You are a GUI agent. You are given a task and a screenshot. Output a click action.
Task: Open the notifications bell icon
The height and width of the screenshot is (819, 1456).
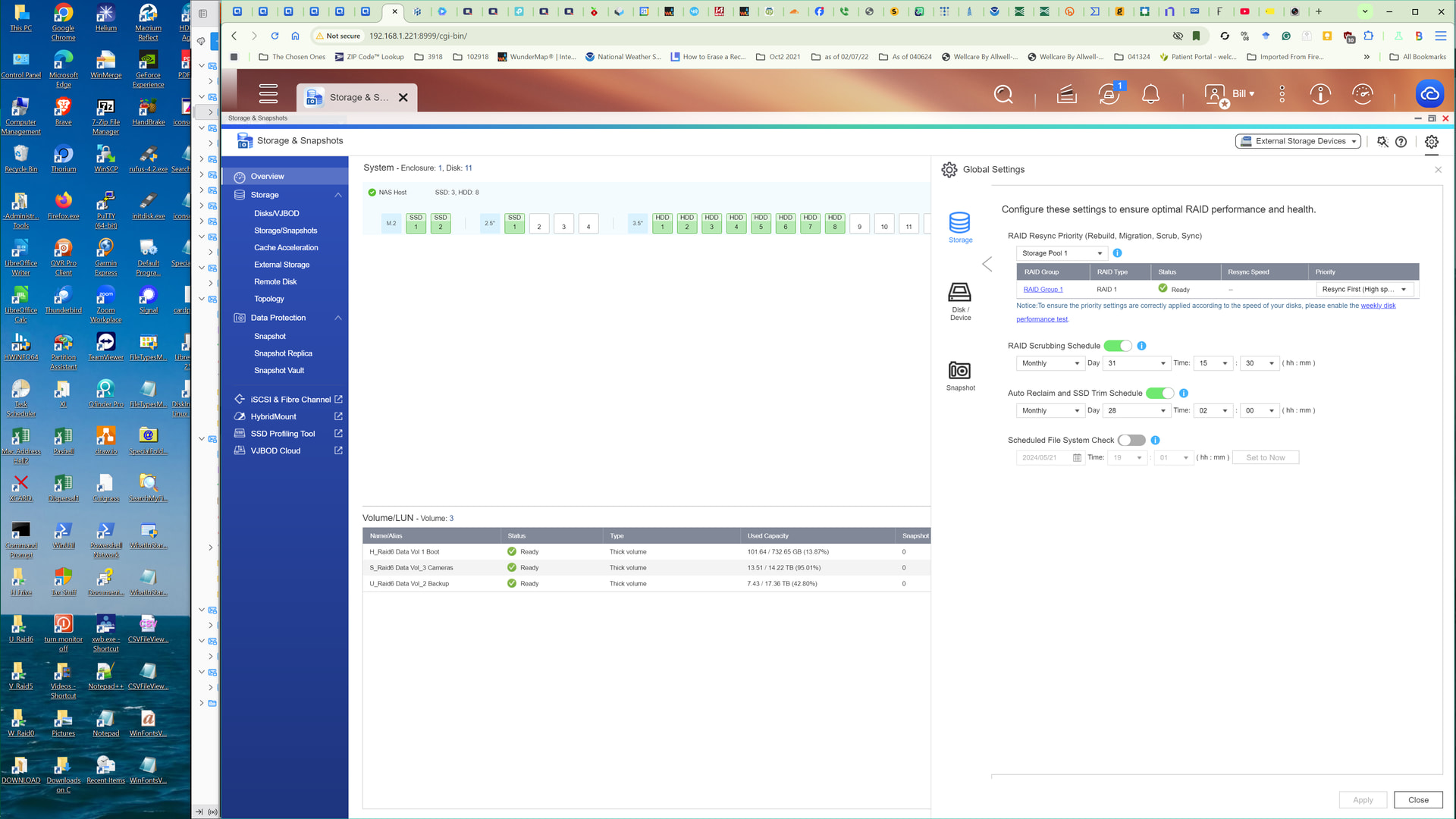coord(1150,95)
